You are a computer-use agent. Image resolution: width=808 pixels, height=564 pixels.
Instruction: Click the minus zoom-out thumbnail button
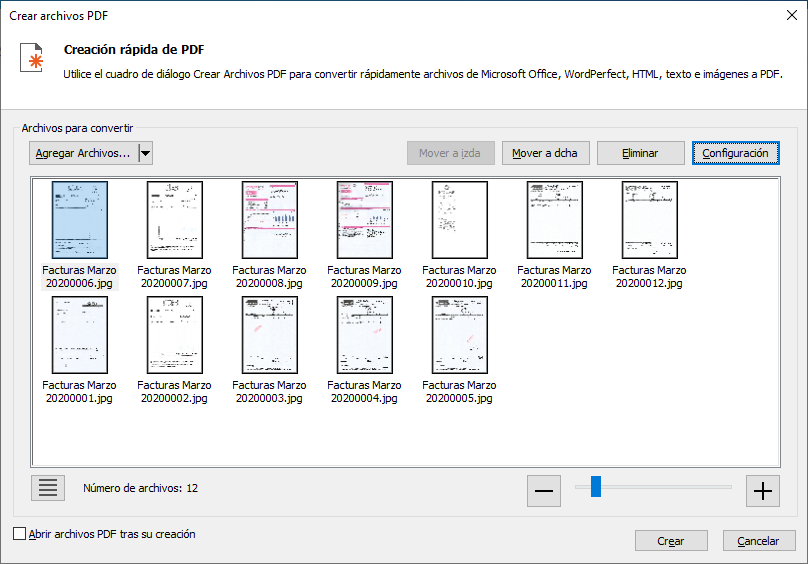(544, 490)
